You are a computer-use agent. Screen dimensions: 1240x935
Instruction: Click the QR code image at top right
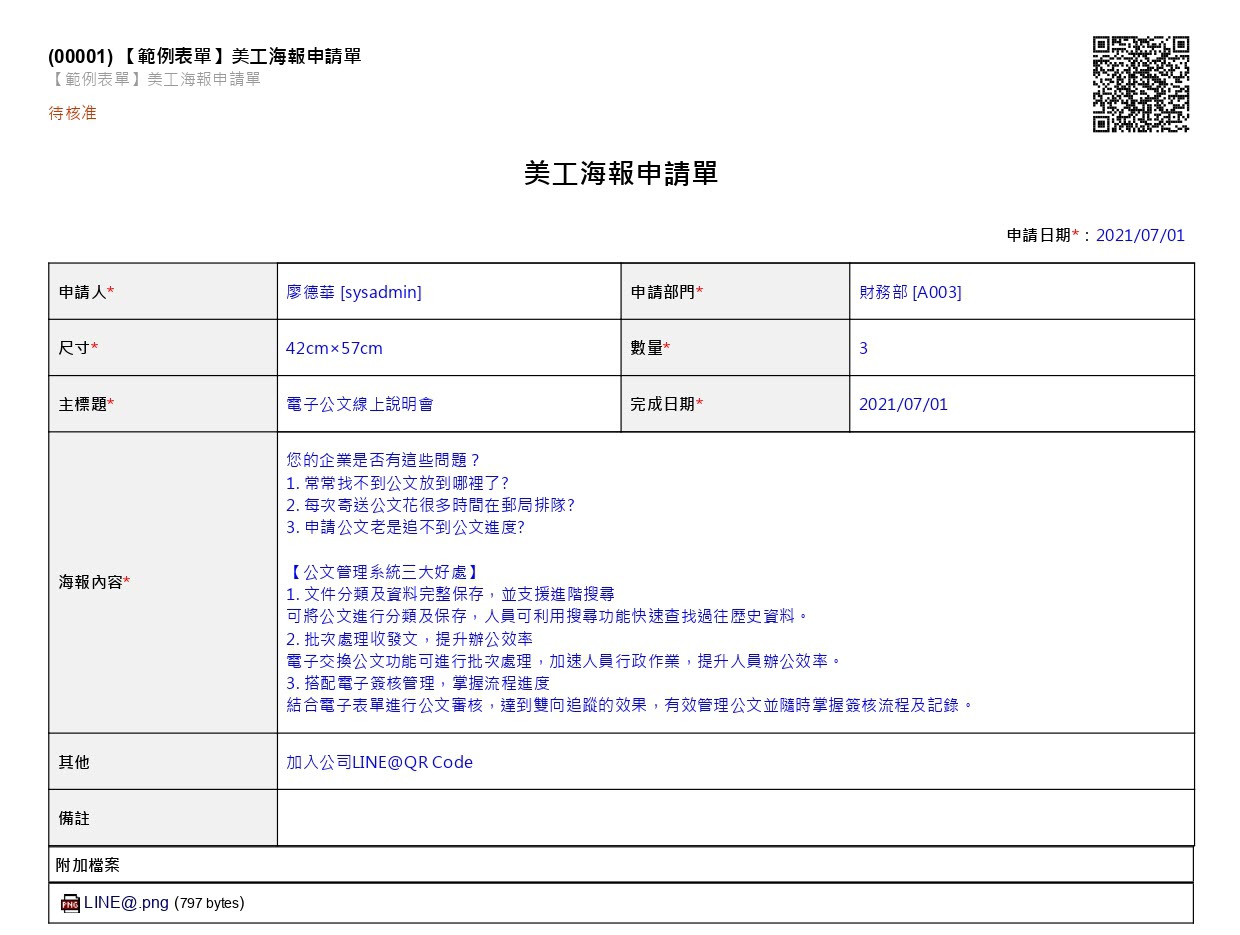[x=1140, y=83]
